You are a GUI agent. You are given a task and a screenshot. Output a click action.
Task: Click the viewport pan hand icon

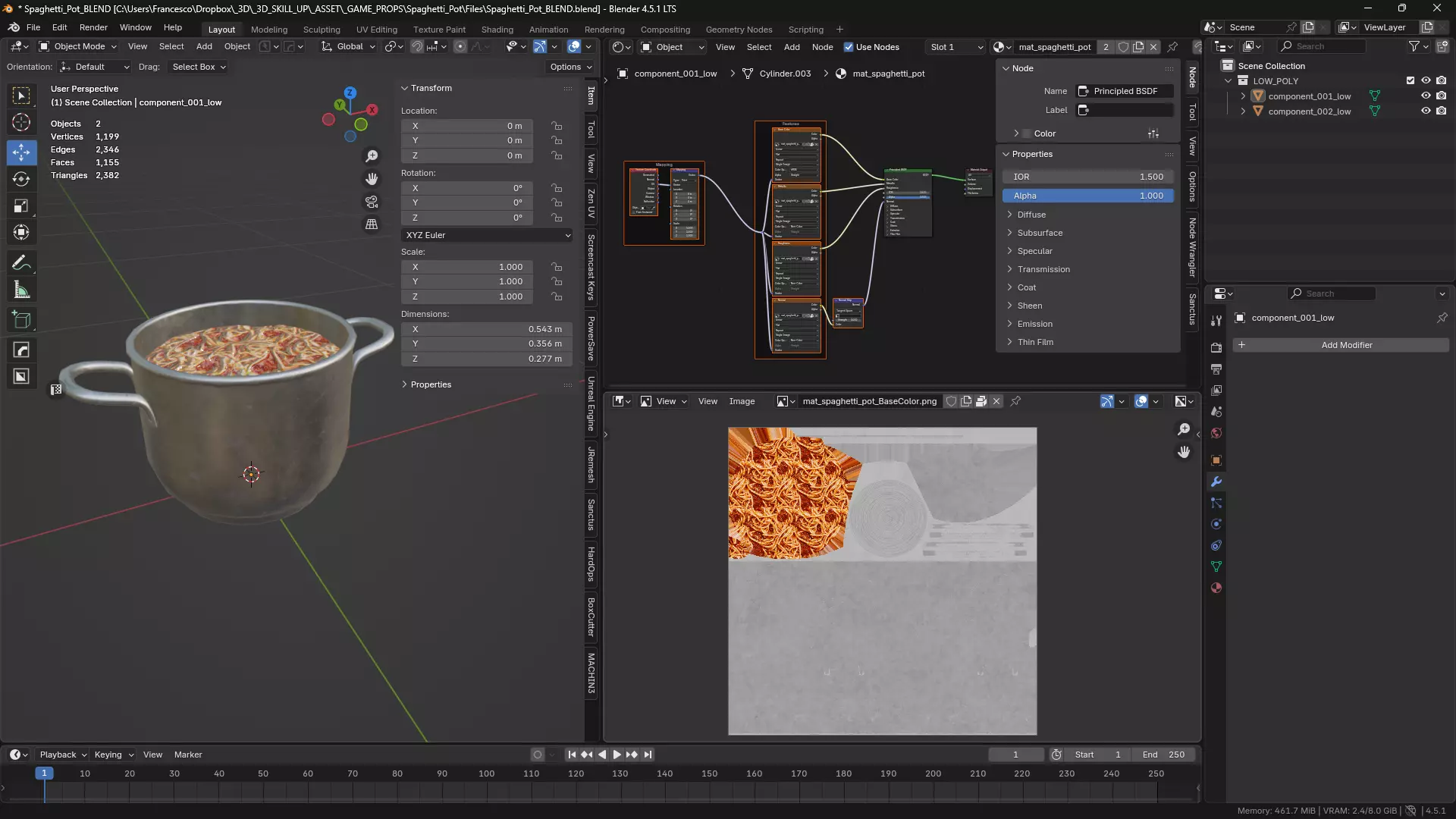point(372,179)
